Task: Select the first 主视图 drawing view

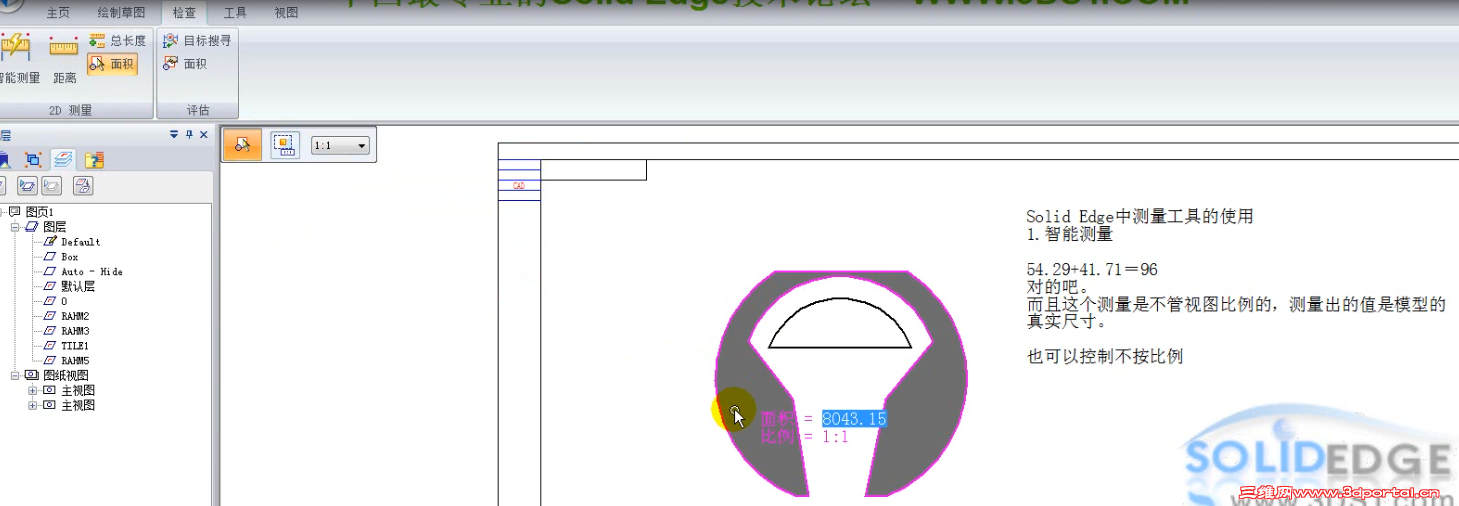Action: click(78, 390)
